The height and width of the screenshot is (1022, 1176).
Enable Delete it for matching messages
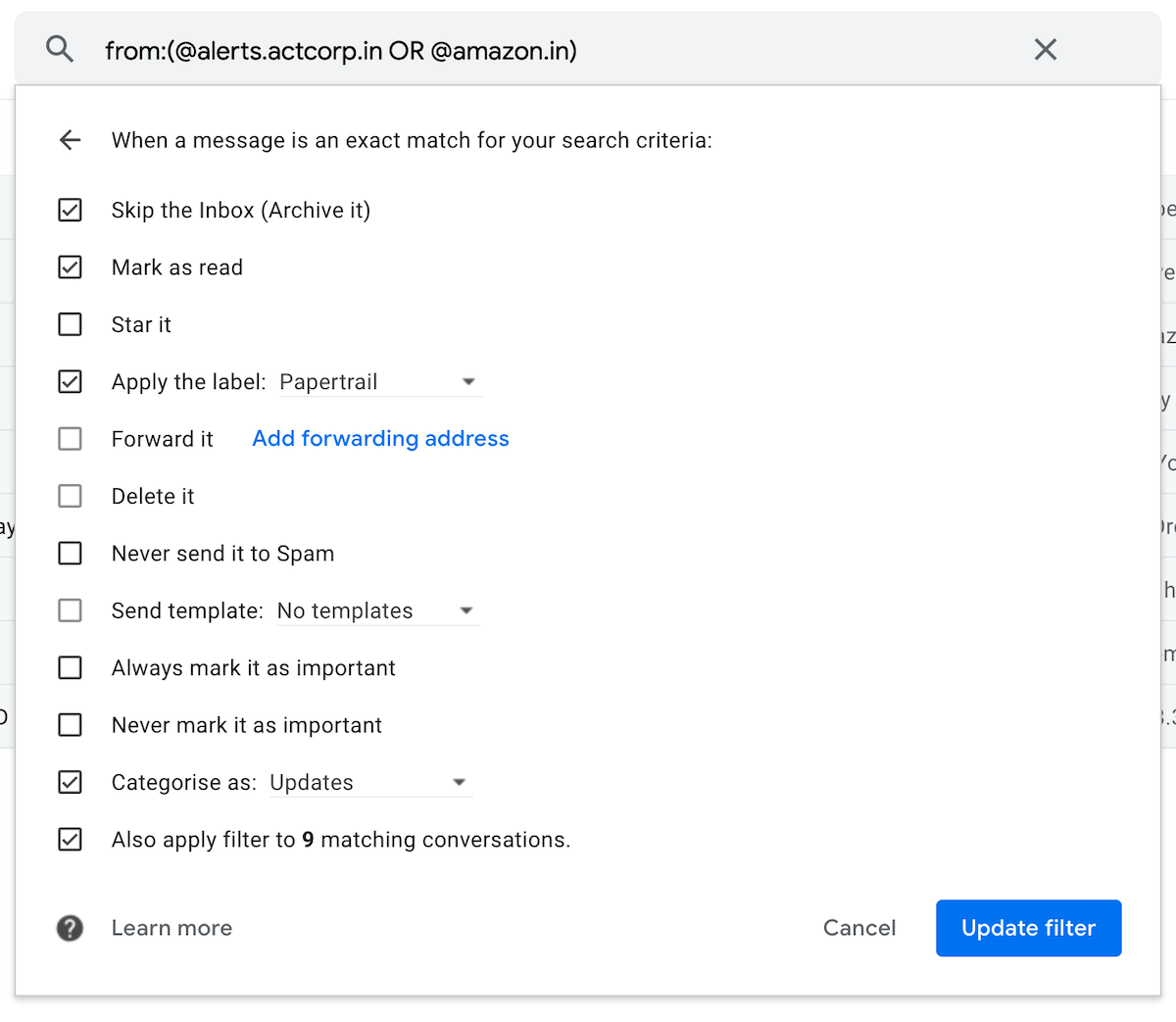(70, 496)
